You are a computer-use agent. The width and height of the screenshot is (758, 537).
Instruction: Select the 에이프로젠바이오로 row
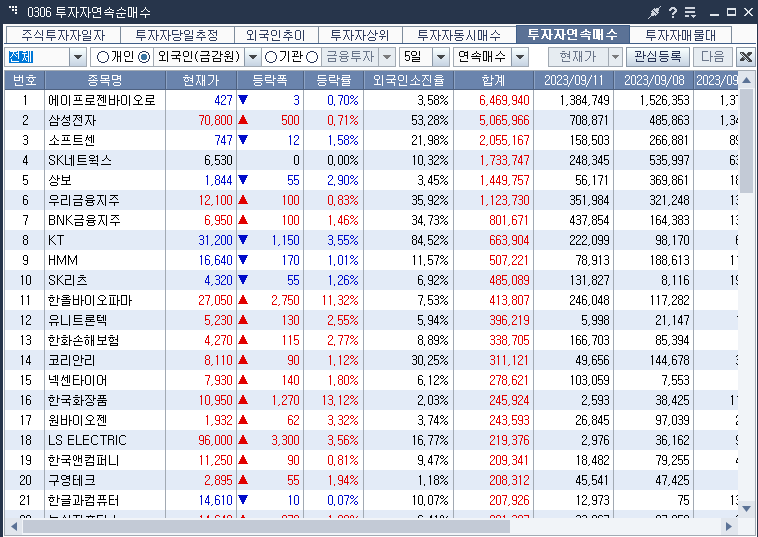371,100
